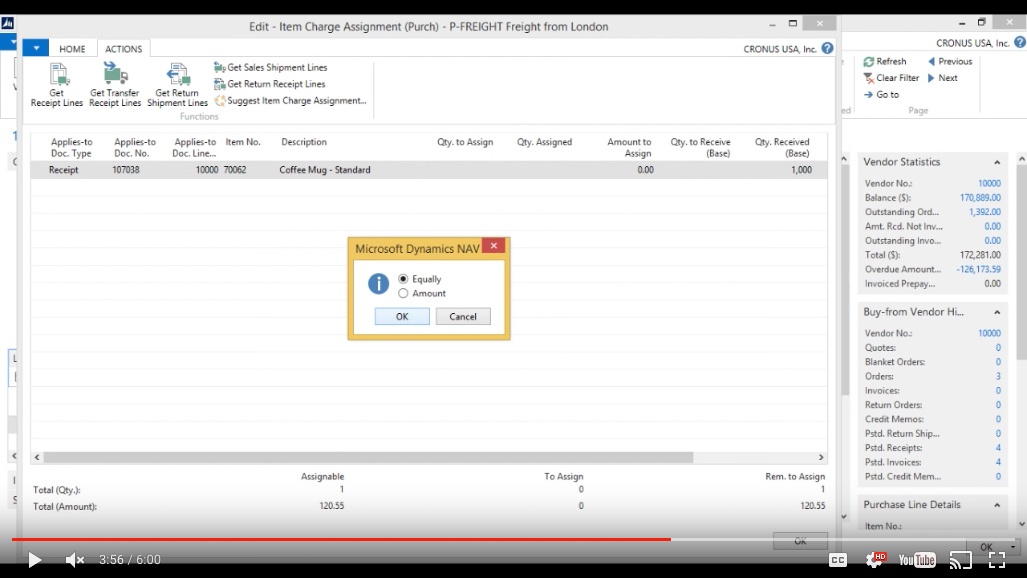Image resolution: width=1027 pixels, height=578 pixels.
Task: Open the blue application menu dropdown
Action: click(36, 48)
